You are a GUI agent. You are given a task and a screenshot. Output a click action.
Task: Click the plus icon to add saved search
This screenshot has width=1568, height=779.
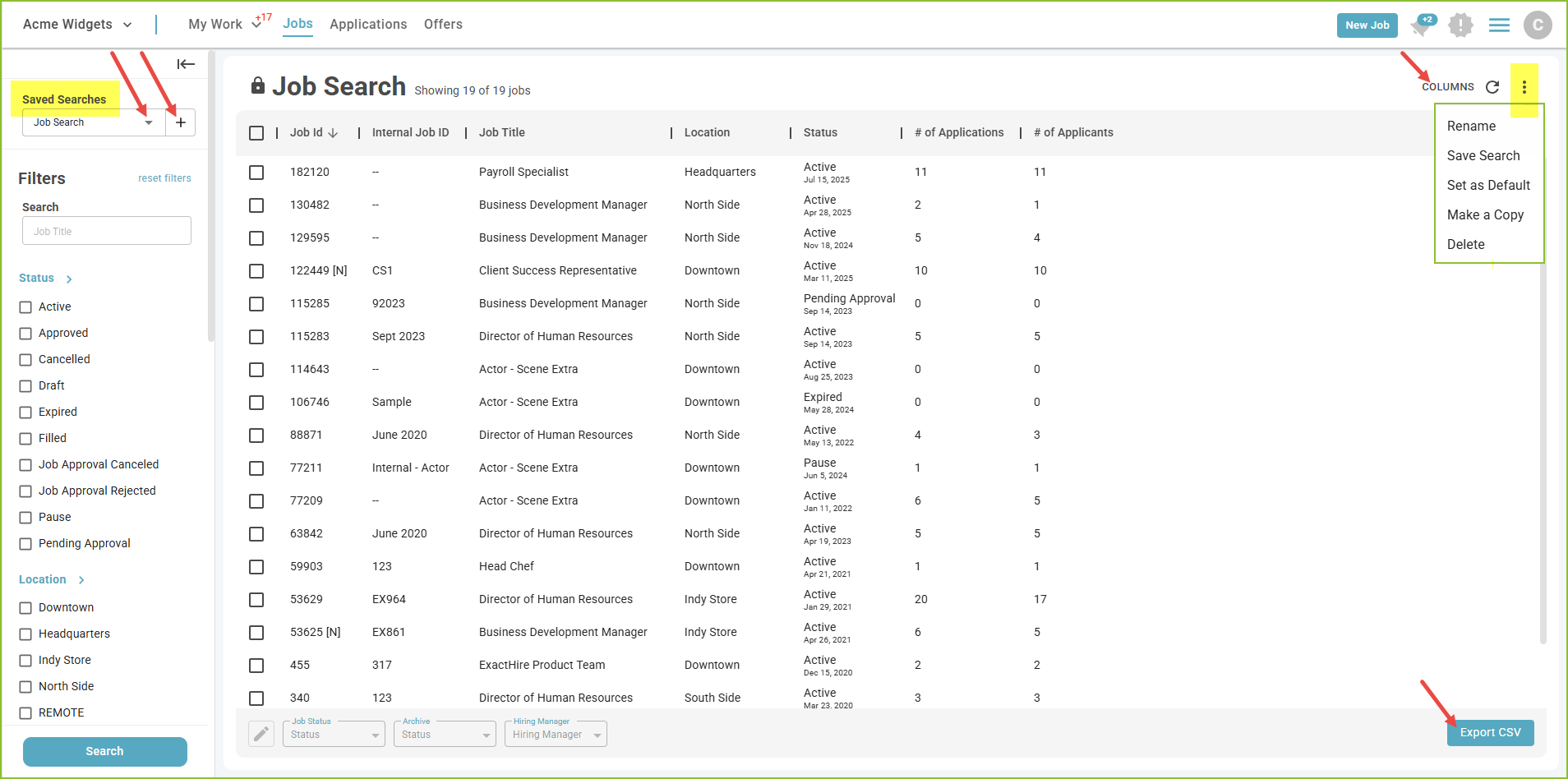coord(181,122)
